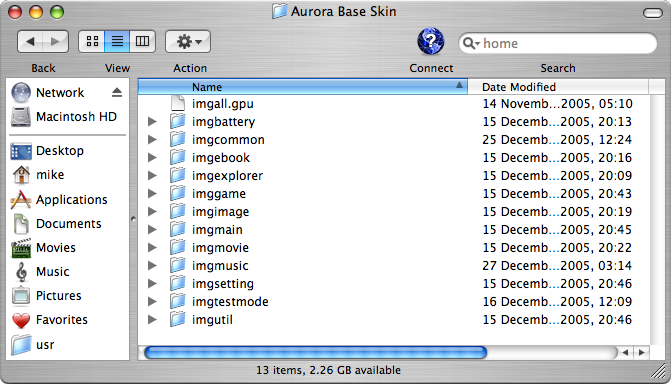Expand the imgimage folder triangle
This screenshot has width=671, height=384.
tap(152, 211)
